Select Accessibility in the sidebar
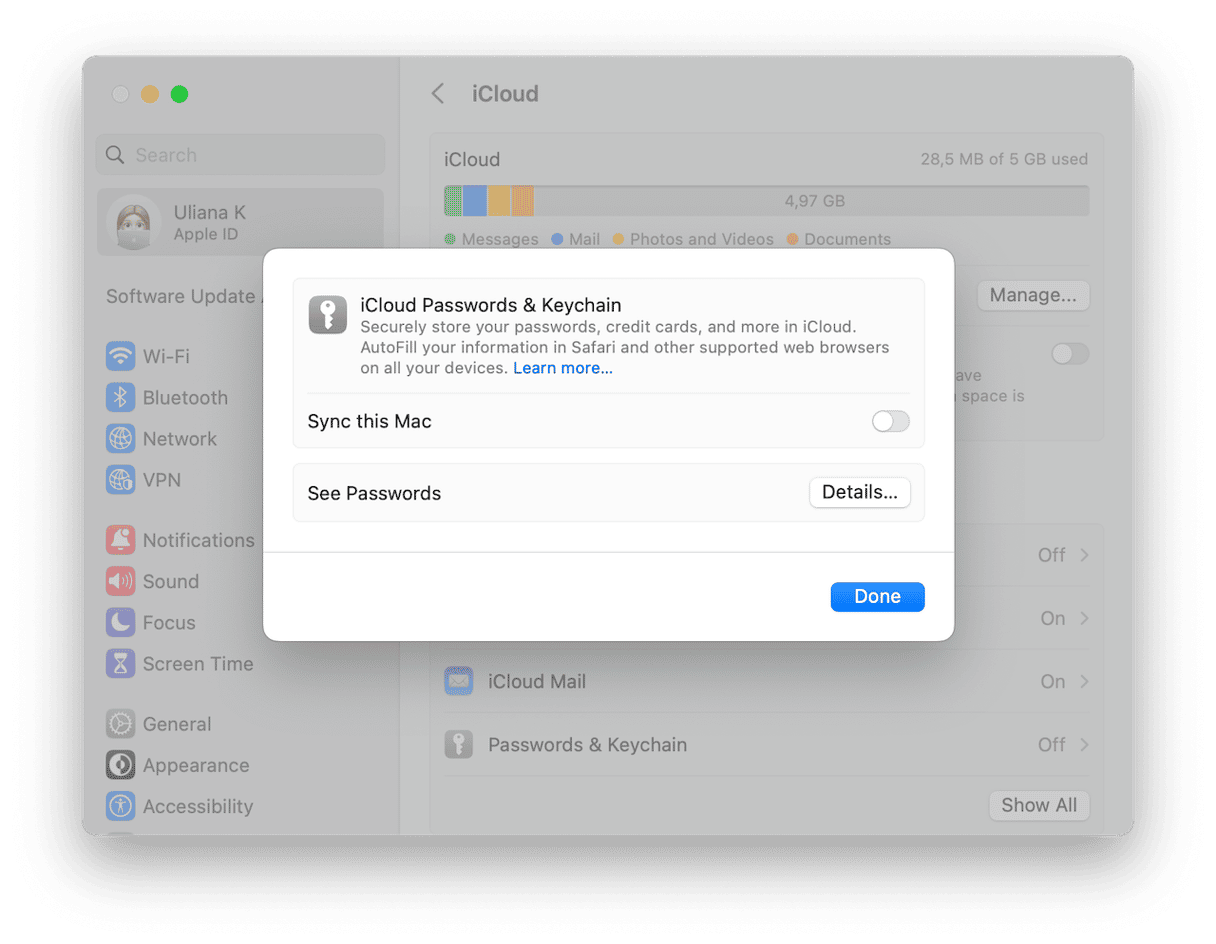The image size is (1216, 944). pyautogui.click(x=197, y=806)
